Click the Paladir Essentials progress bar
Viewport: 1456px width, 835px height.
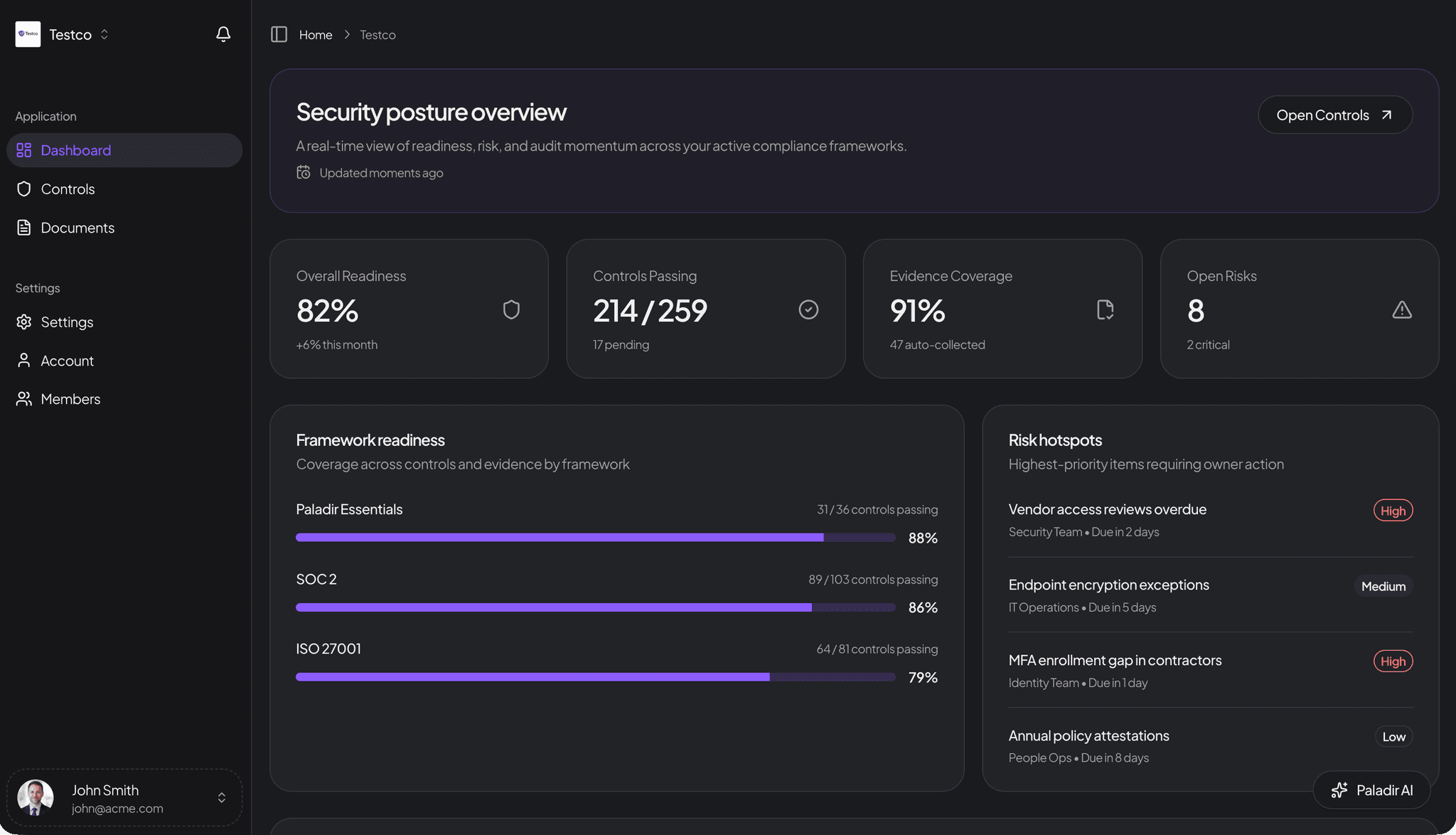(x=596, y=538)
